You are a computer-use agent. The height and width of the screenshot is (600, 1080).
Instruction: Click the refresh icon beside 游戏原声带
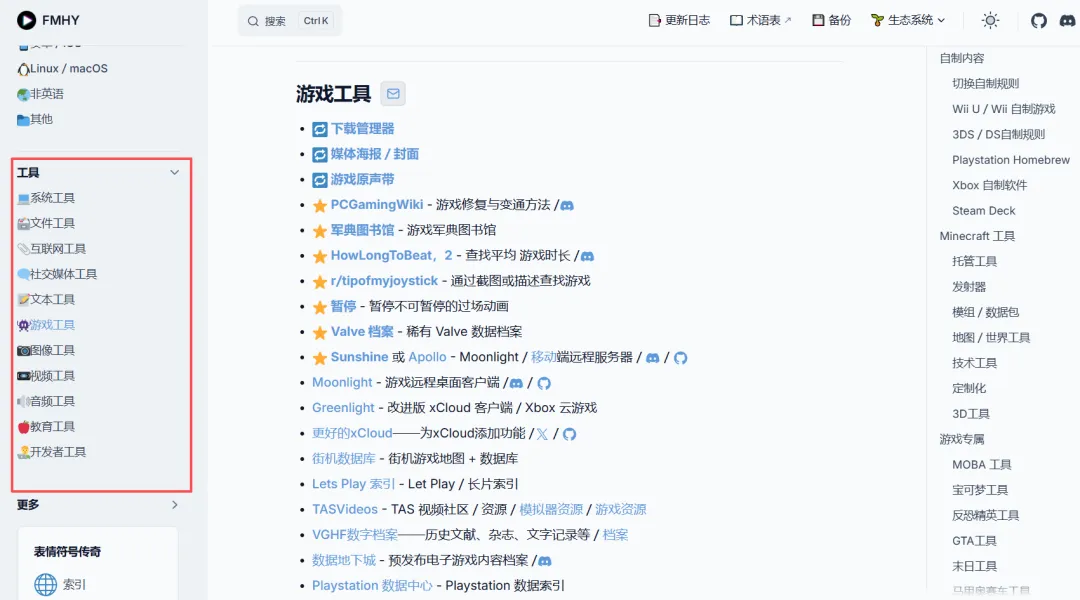pyautogui.click(x=320, y=180)
